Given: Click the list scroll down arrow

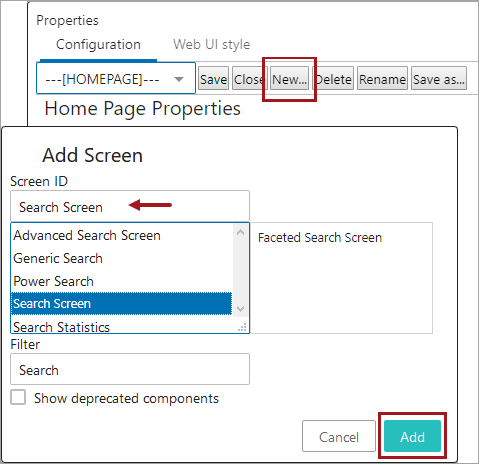Looking at the screenshot, I should (240, 309).
